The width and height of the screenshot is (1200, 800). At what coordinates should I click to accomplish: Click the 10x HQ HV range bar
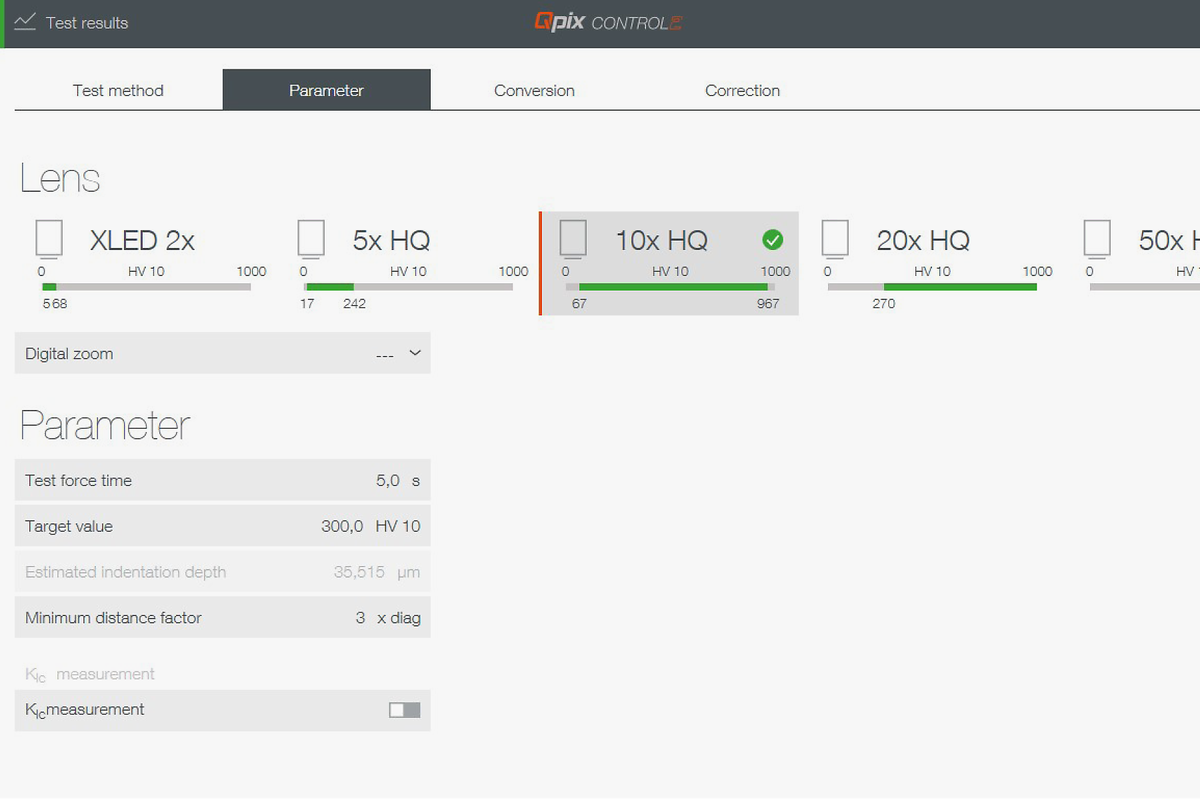click(670, 287)
